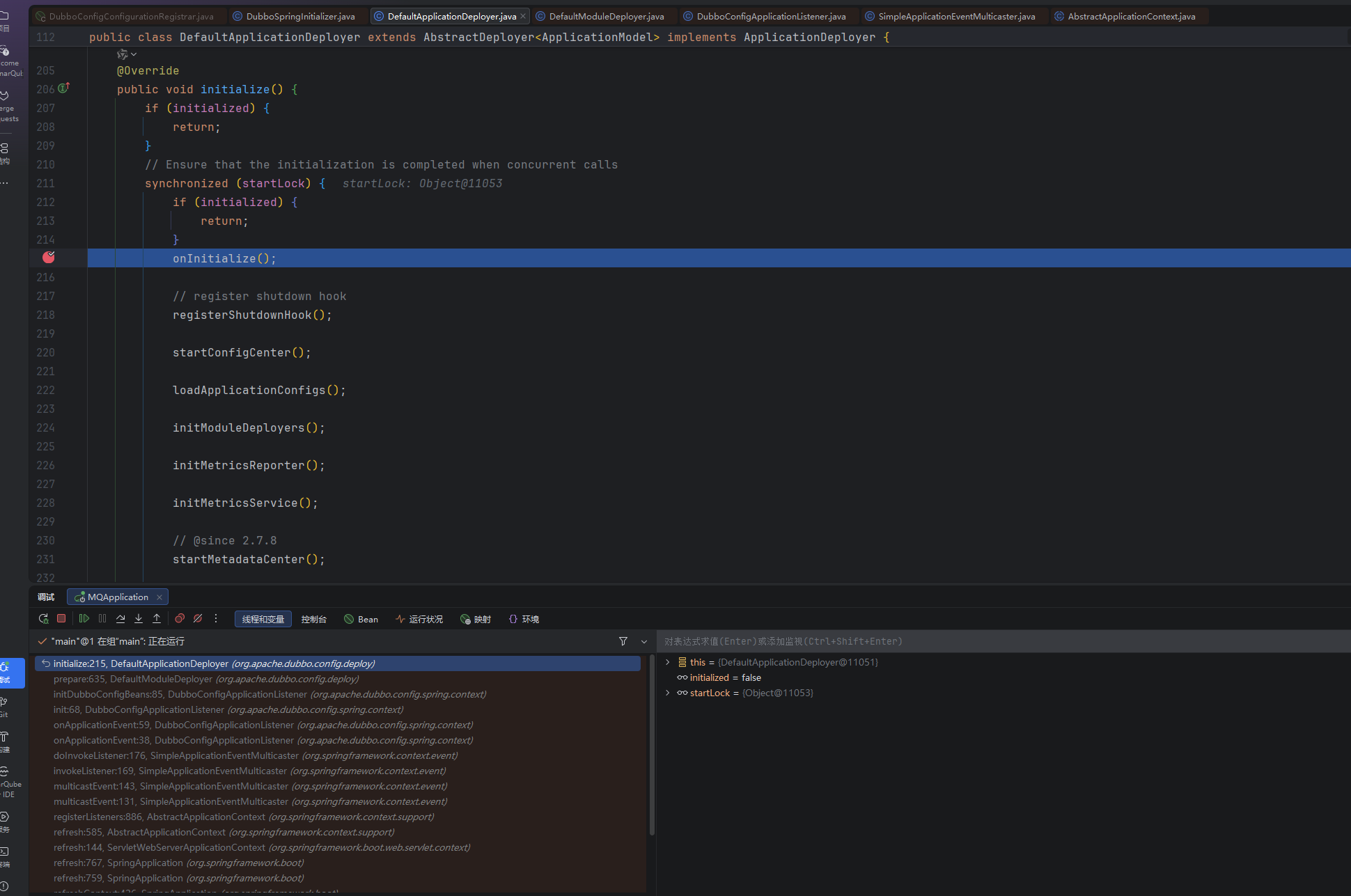
Task: Click the frames list vertical scrollbar
Action: (x=652, y=745)
